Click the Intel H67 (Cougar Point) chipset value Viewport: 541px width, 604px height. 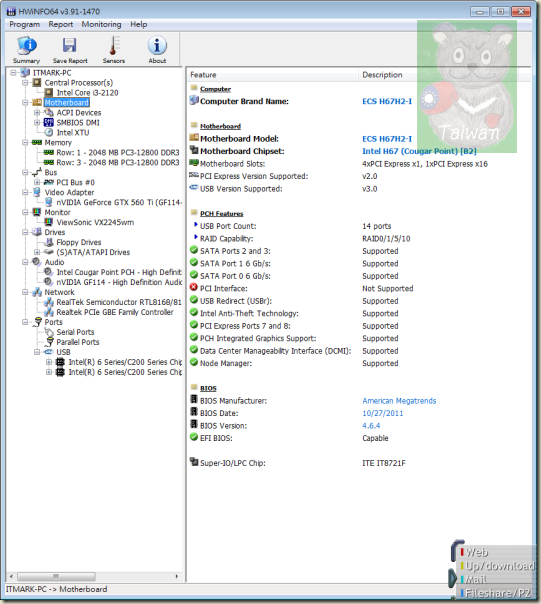tap(419, 151)
